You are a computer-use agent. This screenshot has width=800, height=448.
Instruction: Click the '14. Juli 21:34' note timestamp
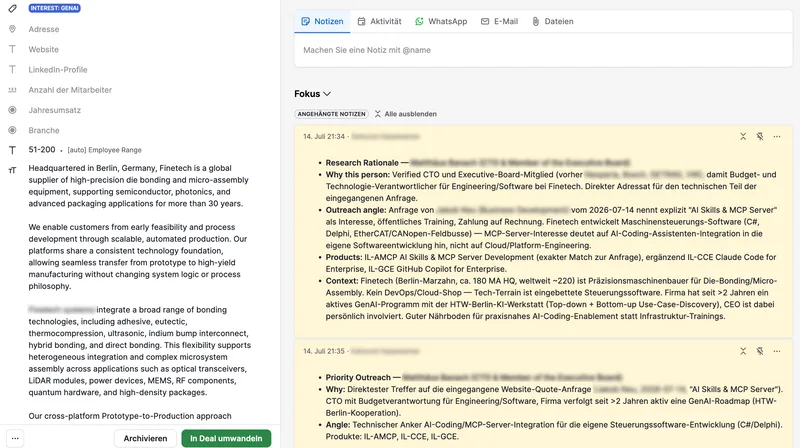click(x=323, y=136)
